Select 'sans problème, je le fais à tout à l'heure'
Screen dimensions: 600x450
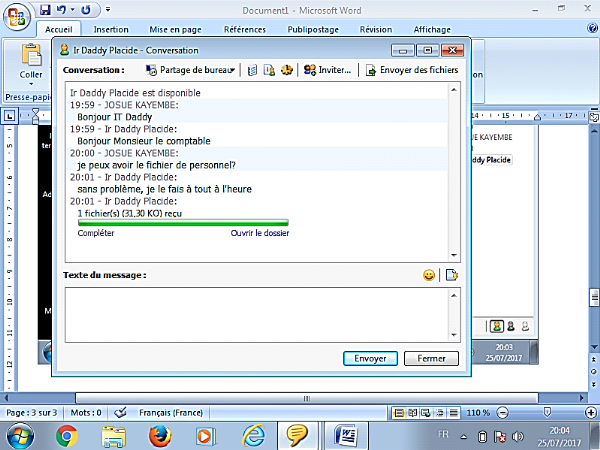coord(165,189)
